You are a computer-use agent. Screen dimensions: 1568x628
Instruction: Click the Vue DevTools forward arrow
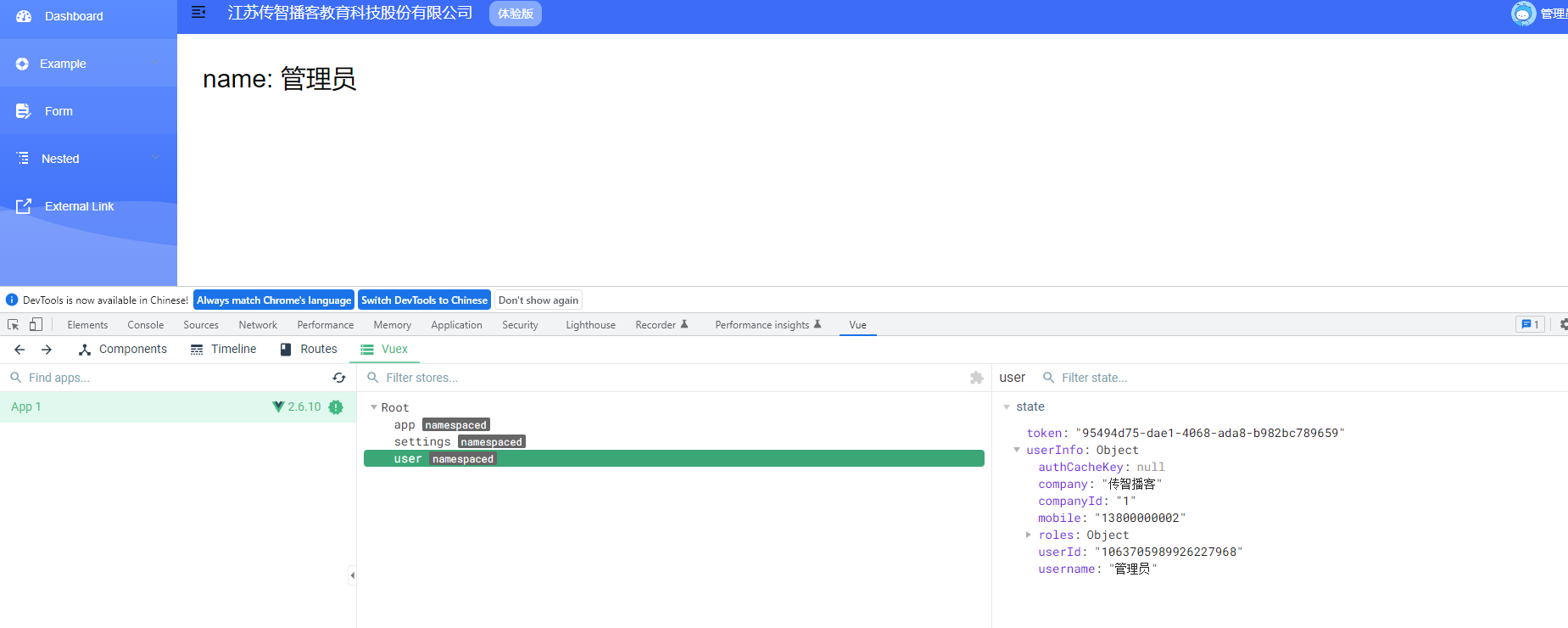47,349
